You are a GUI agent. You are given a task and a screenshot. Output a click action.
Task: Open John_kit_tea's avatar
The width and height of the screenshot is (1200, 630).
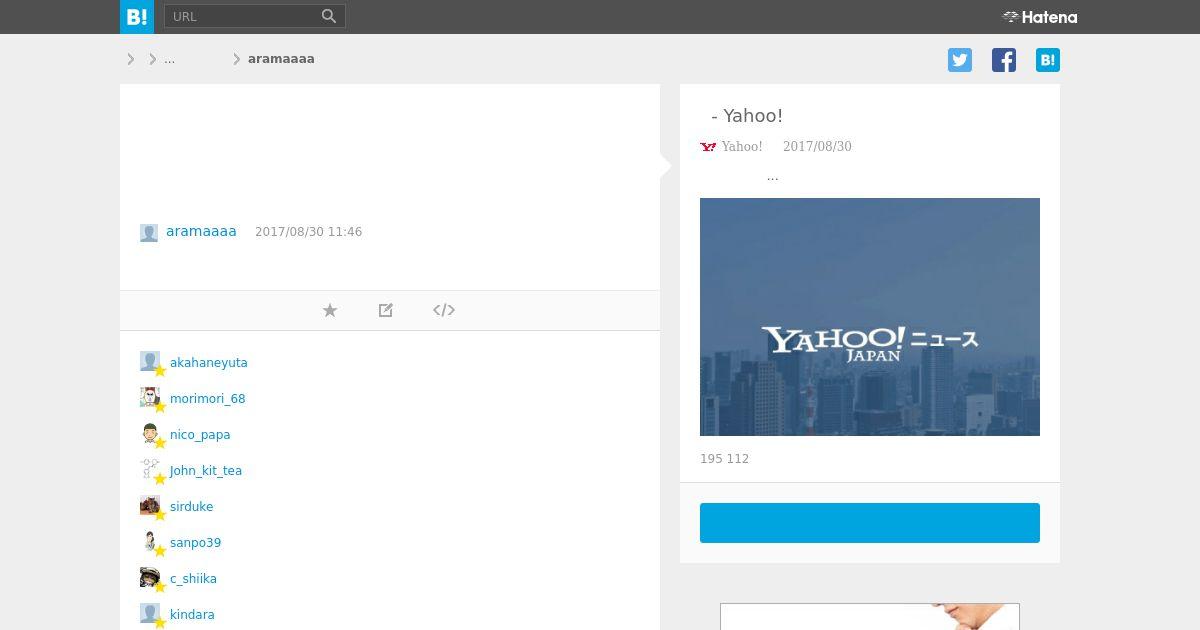coord(150,470)
